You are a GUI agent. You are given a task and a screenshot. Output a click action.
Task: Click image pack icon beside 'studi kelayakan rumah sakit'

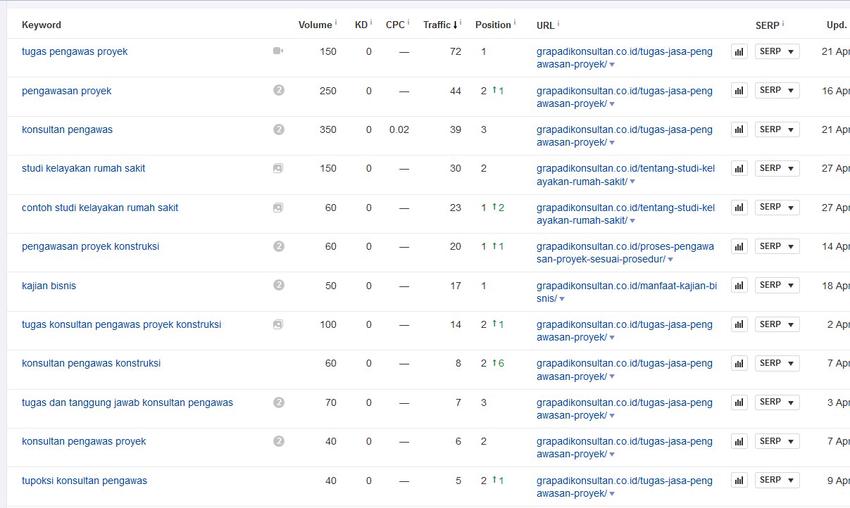(x=278, y=169)
